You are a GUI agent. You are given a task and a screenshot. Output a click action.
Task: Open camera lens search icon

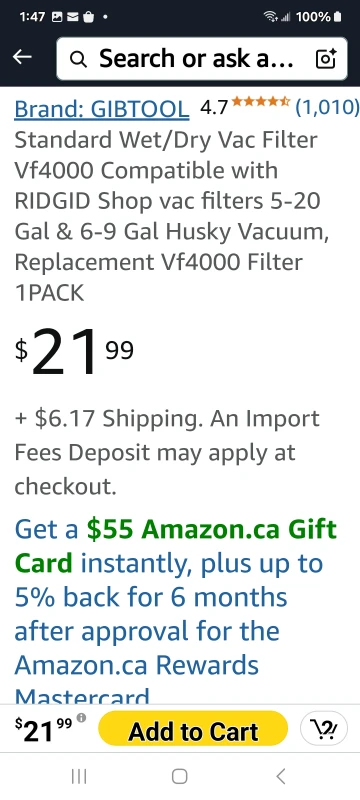[x=326, y=59]
